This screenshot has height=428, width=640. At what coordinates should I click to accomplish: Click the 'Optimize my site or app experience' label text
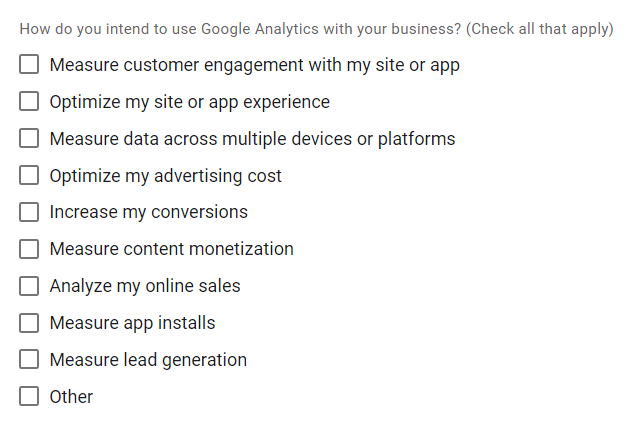click(189, 102)
